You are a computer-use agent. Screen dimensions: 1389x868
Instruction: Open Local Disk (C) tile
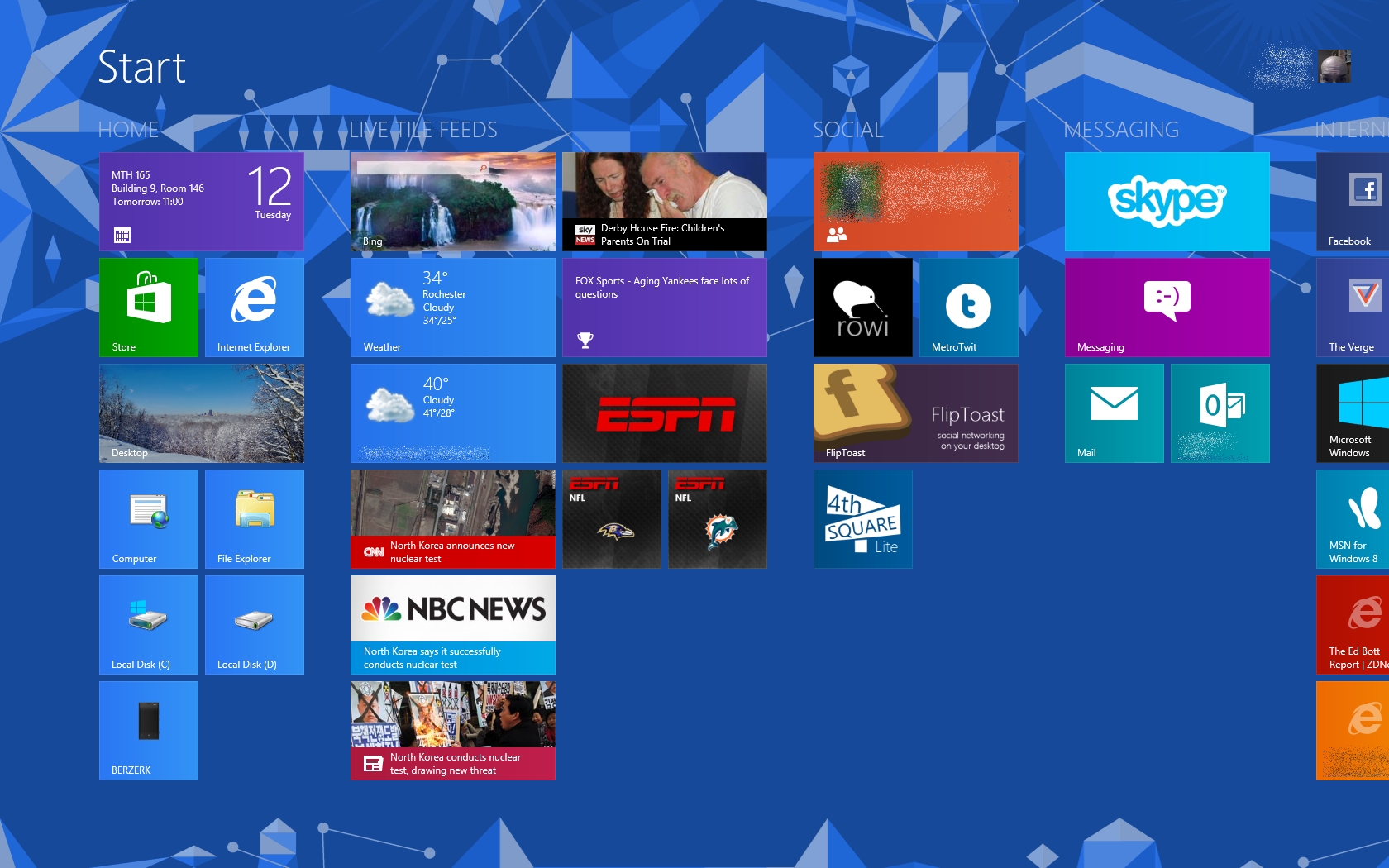point(149,625)
